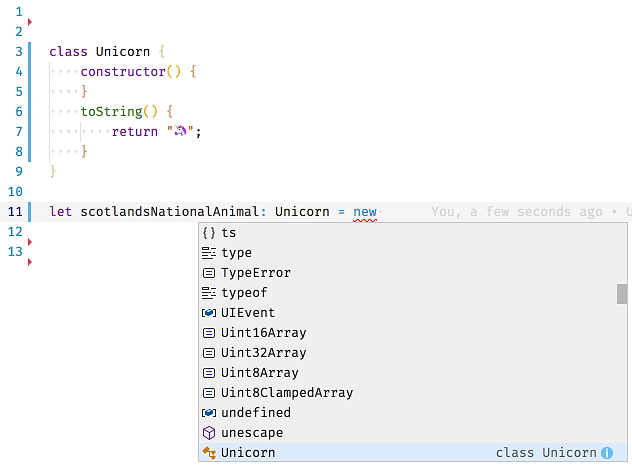Select Uint8ClampedArray suggestion
The image size is (632, 466).
coord(287,393)
